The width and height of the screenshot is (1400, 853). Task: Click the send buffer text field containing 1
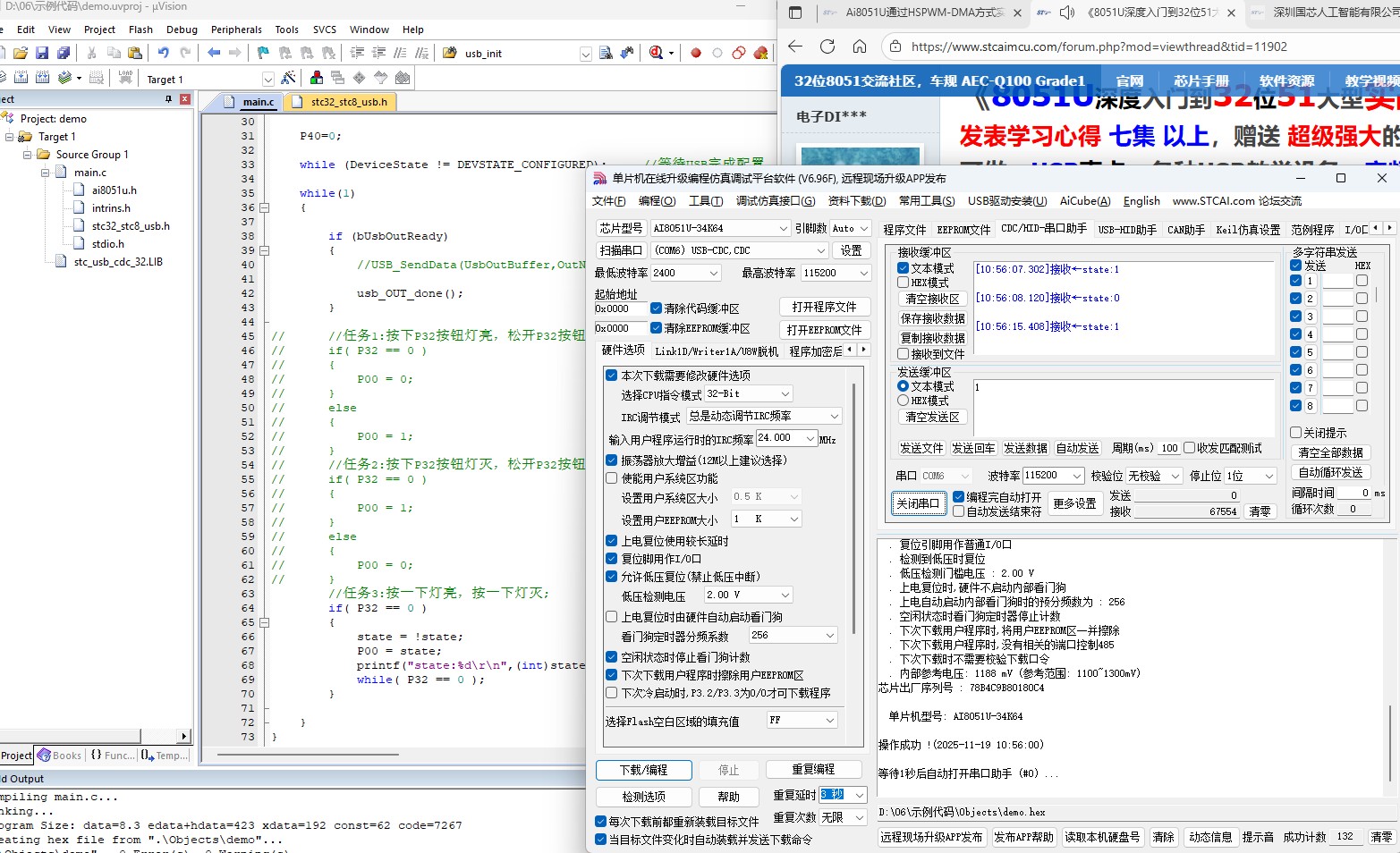coord(1123,407)
